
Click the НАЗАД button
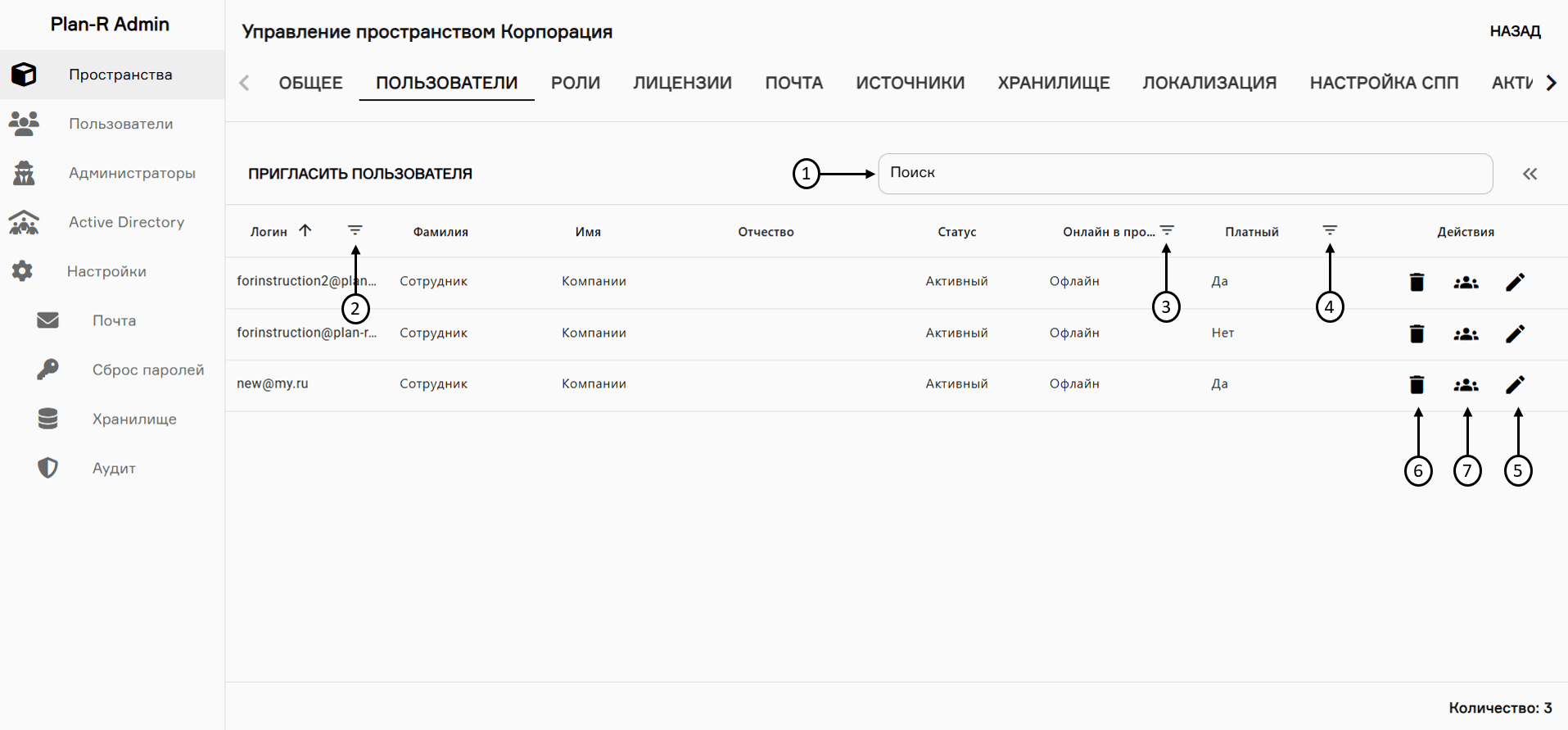[x=1515, y=31]
